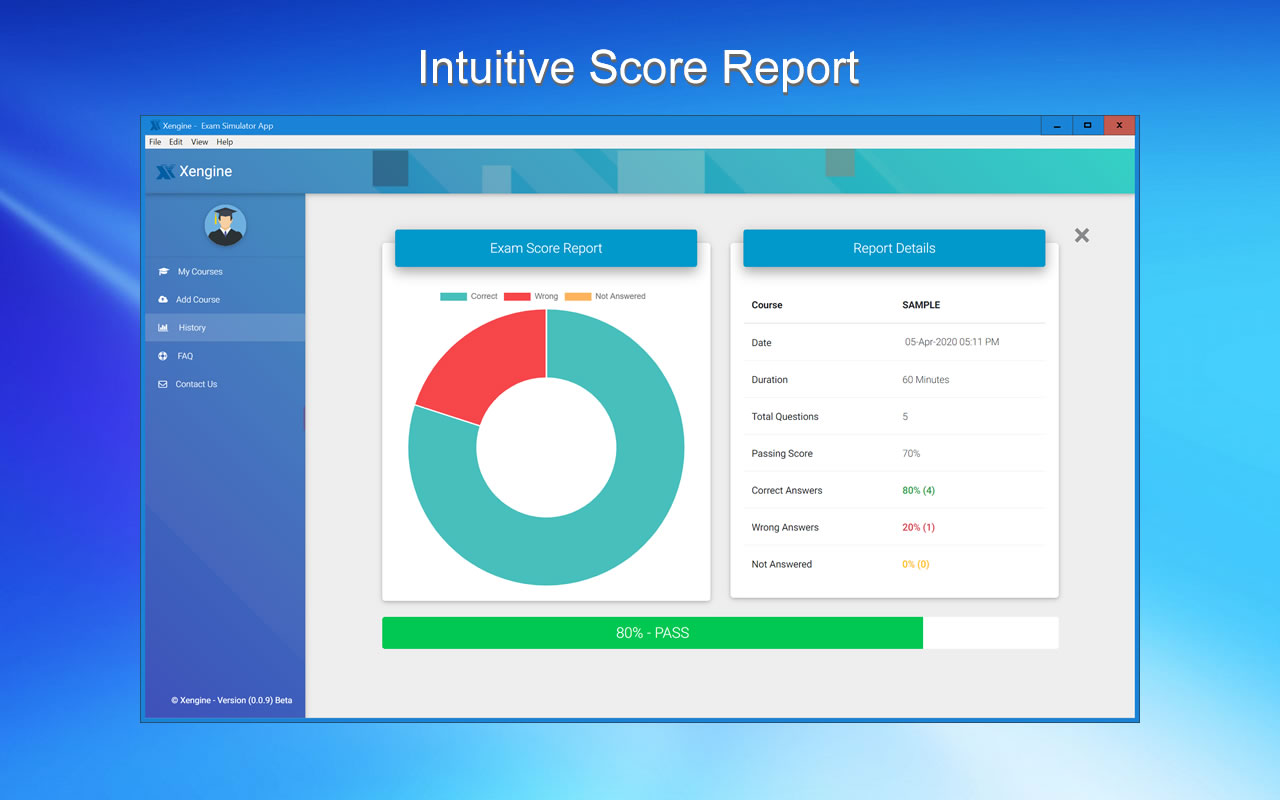1280x800 pixels.
Task: Click the Add Course cloud upload icon
Action: 162,299
